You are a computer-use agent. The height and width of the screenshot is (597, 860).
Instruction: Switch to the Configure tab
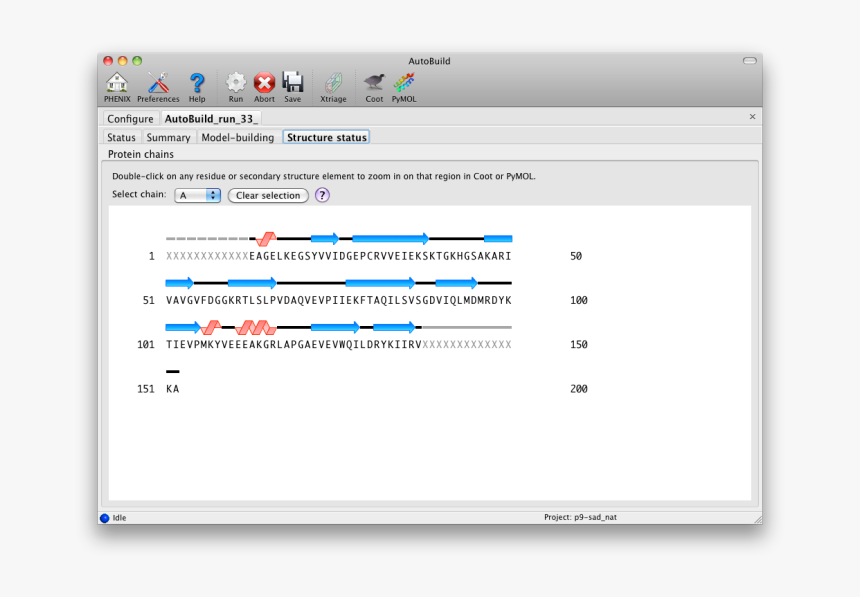tap(130, 119)
